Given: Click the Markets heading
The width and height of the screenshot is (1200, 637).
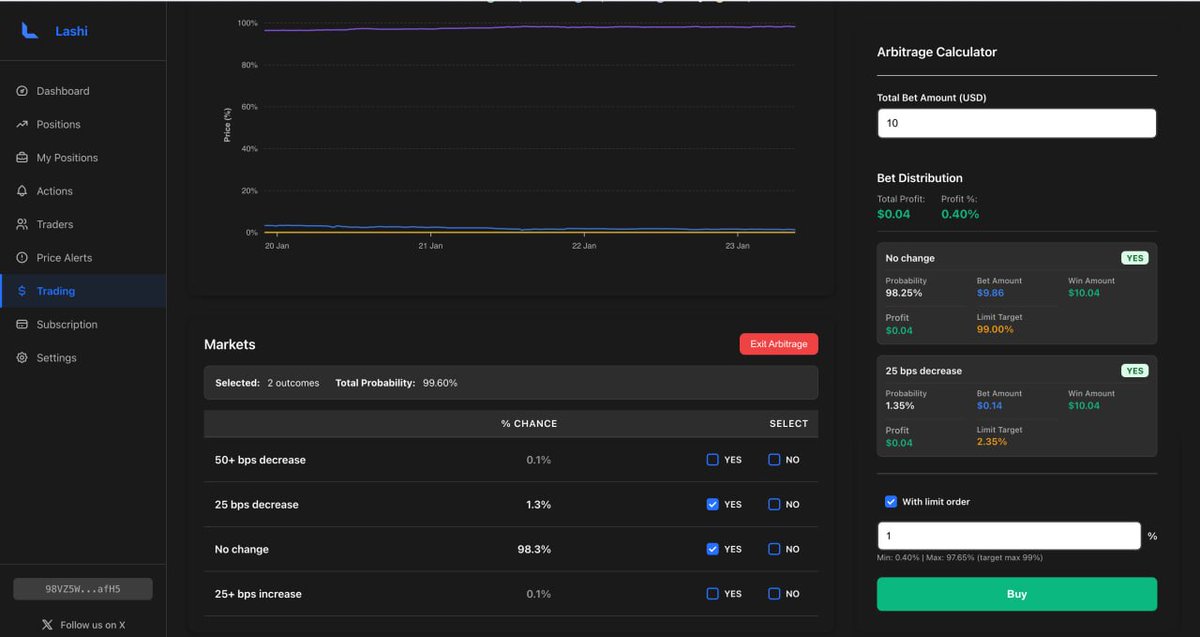Looking at the screenshot, I should pos(230,344).
